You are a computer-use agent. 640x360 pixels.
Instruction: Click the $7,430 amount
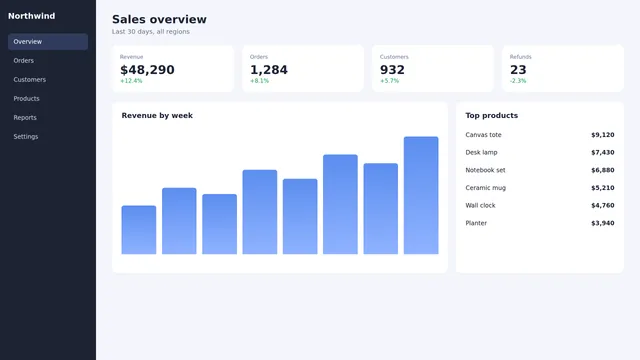602,152
